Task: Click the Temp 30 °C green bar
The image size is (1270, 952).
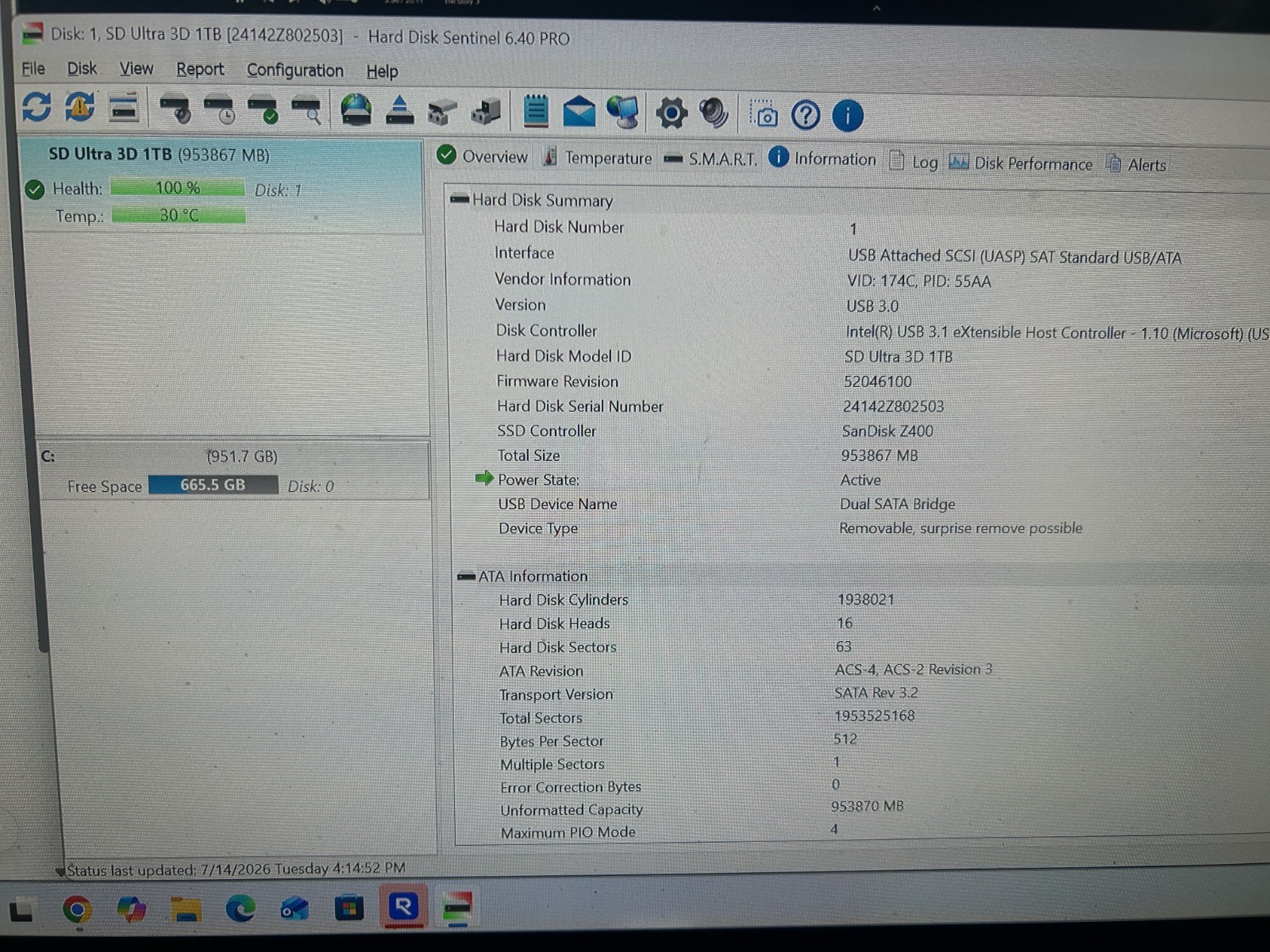Action: tap(179, 215)
